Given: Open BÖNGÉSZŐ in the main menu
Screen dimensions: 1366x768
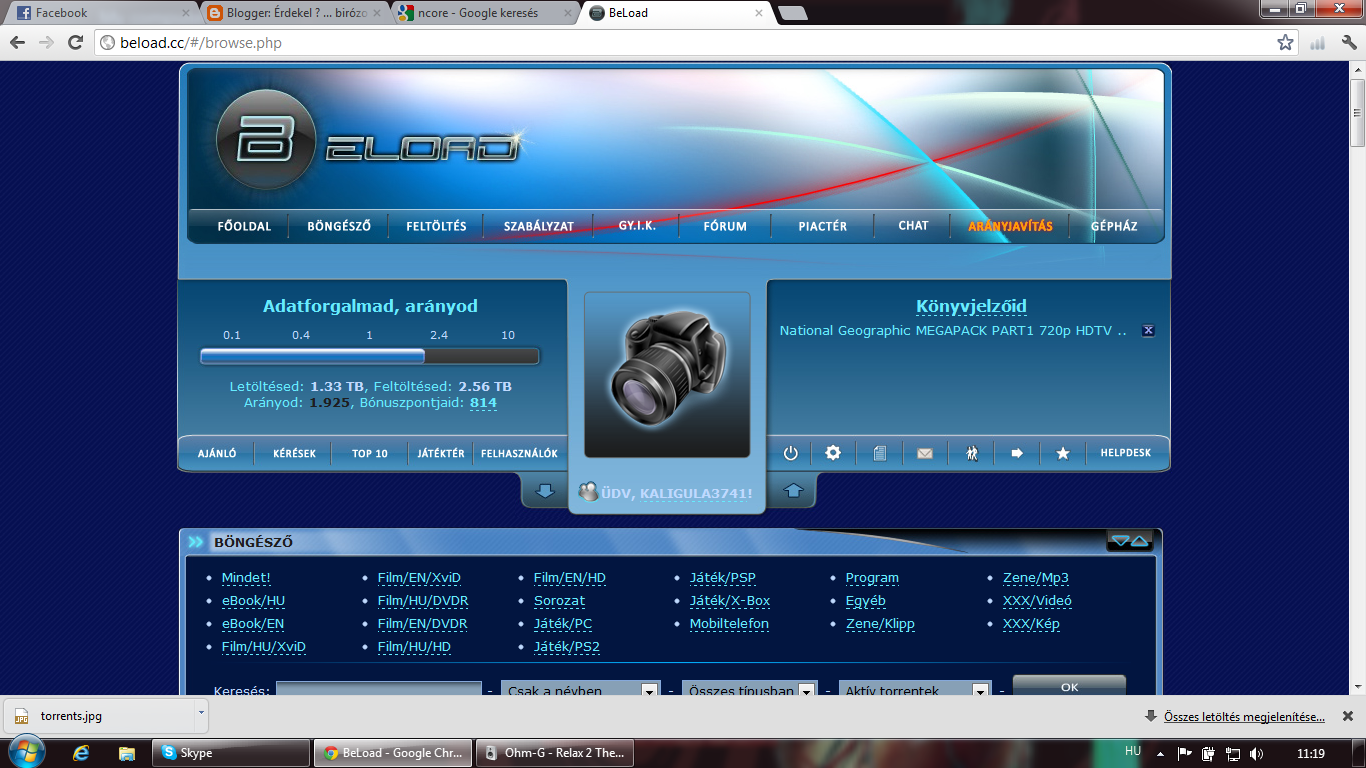Looking at the screenshot, I should (x=339, y=226).
